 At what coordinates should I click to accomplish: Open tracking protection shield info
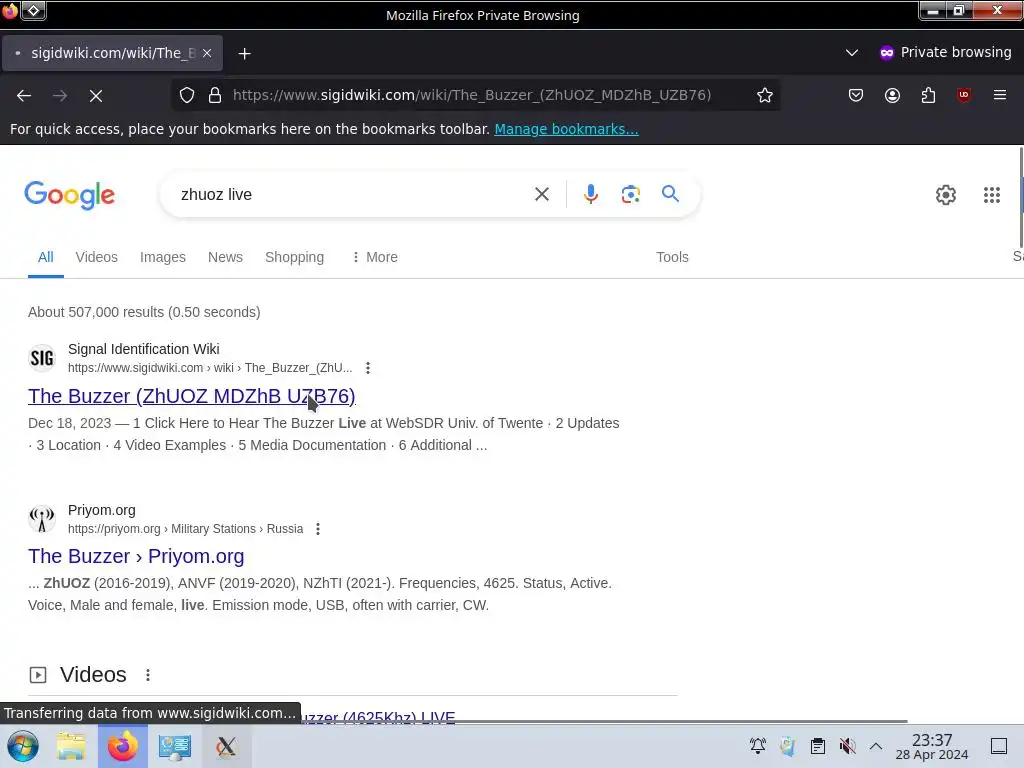click(x=187, y=95)
